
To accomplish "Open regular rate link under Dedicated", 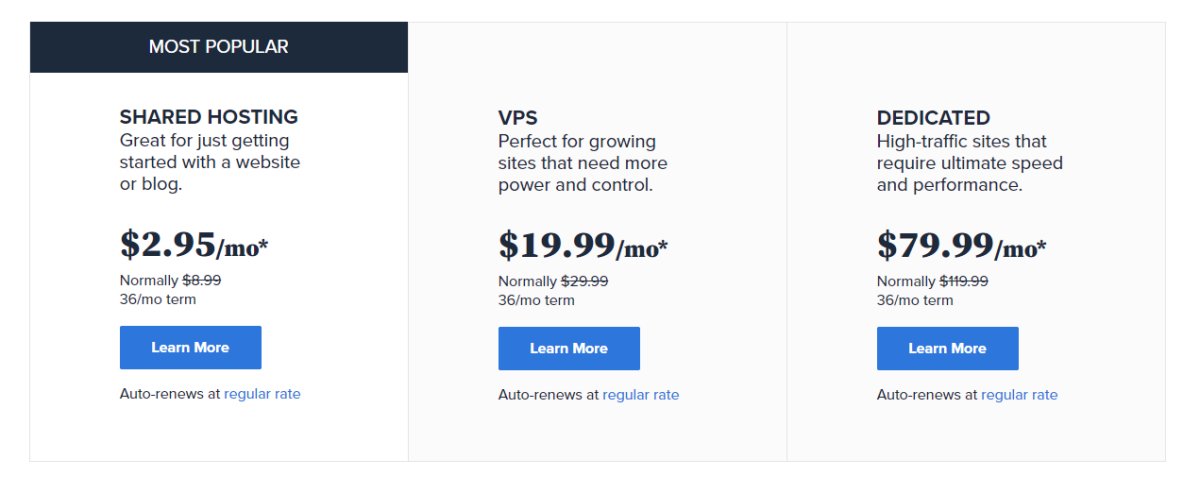I will click(x=1019, y=395).
